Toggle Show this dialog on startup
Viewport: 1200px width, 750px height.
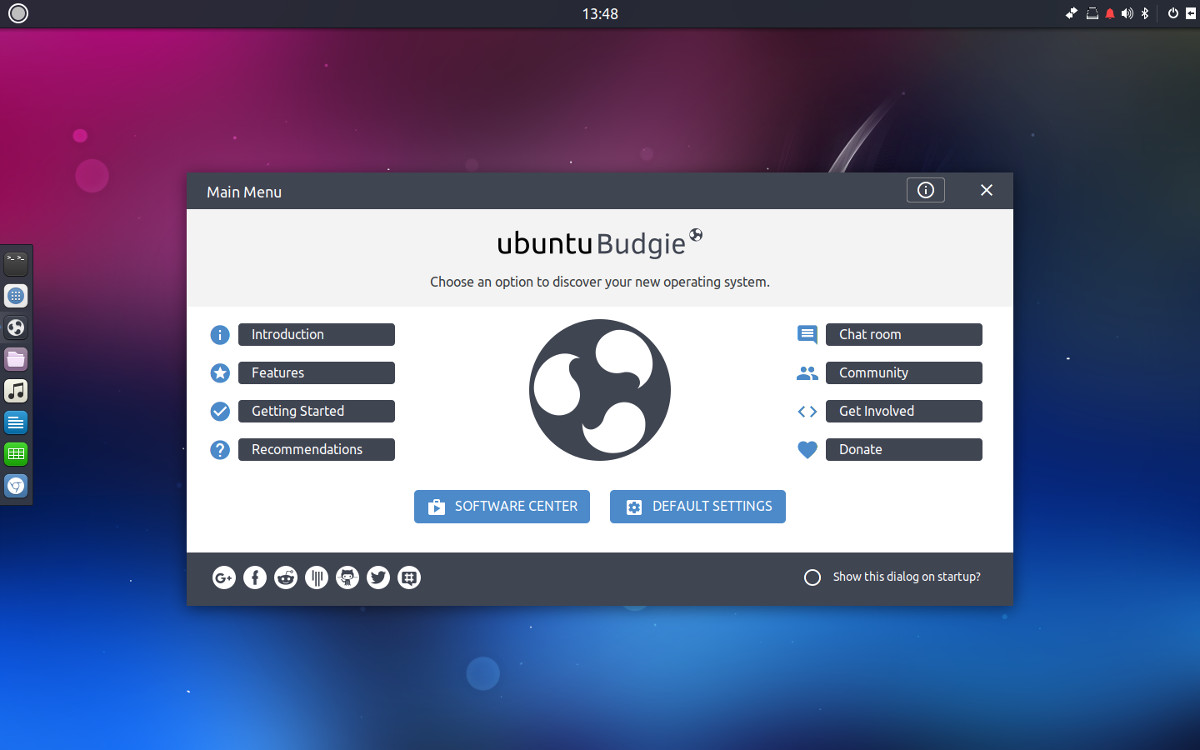(812, 577)
